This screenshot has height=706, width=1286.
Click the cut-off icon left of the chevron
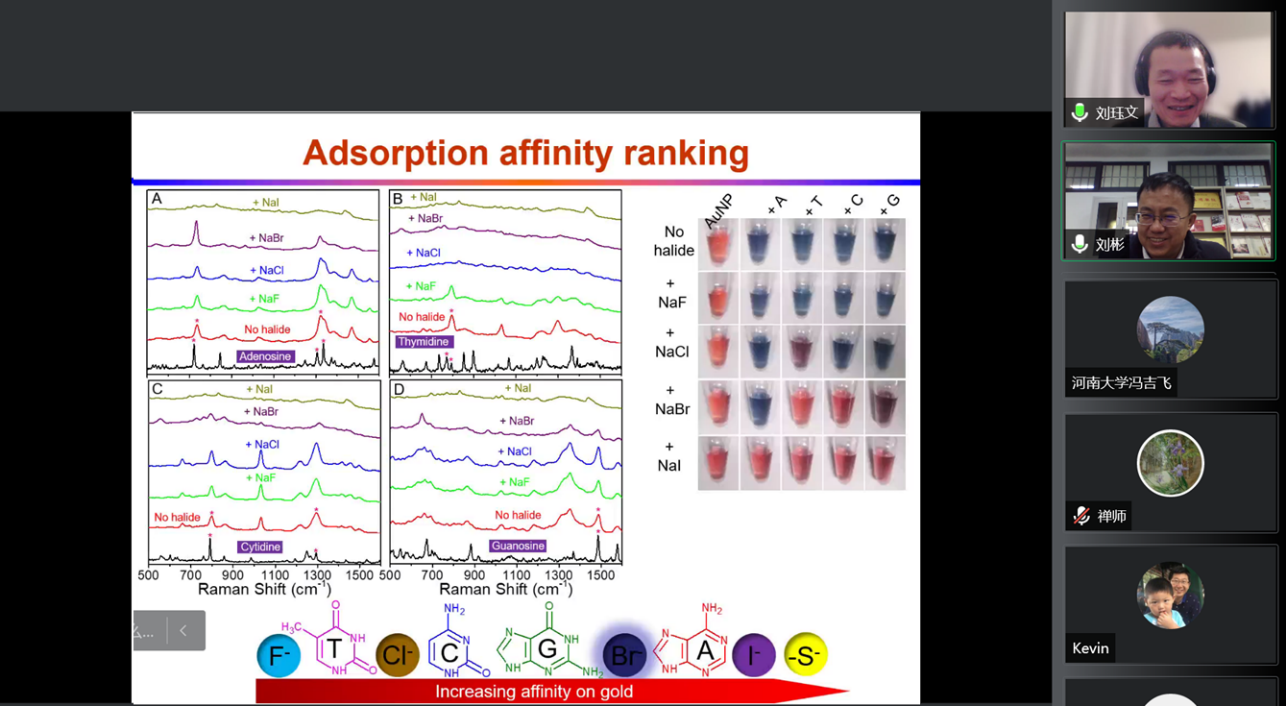coord(145,631)
